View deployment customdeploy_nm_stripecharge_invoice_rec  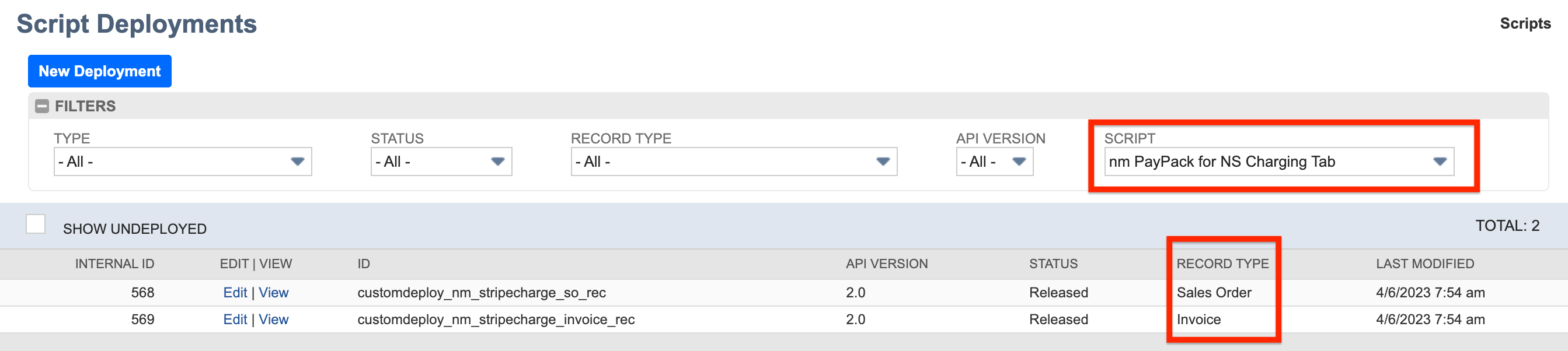pos(275,319)
